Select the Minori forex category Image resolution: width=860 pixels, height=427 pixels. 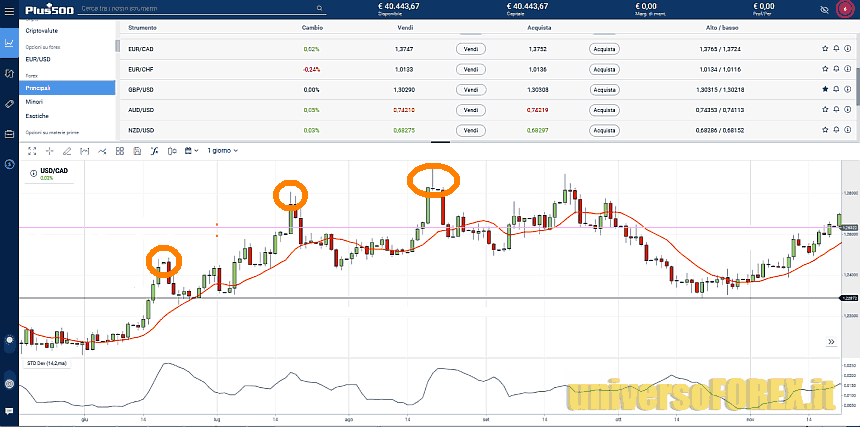pyautogui.click(x=35, y=101)
